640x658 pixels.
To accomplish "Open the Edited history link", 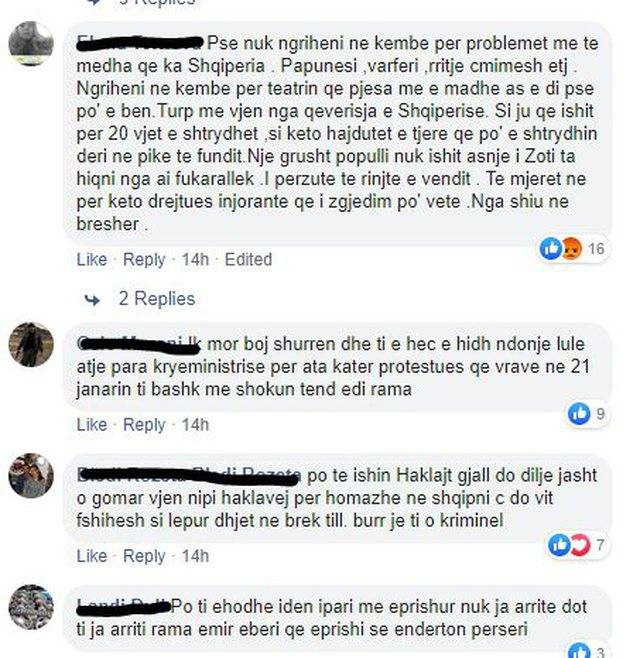I will click(x=248, y=259).
